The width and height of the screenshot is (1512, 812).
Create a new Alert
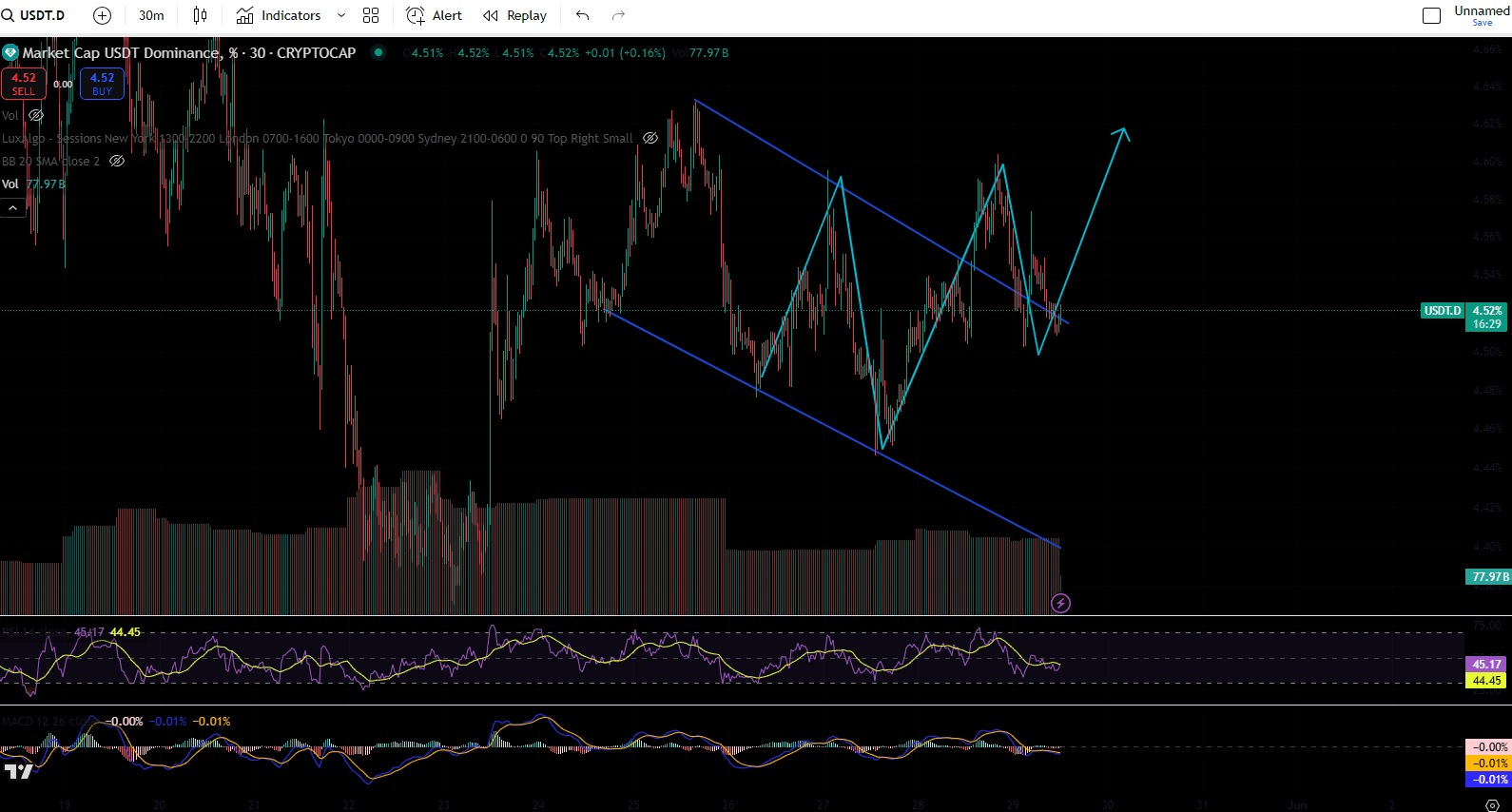coord(434,15)
